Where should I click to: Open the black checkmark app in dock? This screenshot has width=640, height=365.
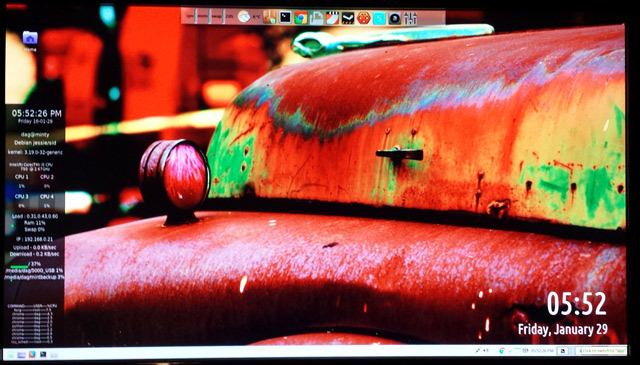click(x=348, y=18)
